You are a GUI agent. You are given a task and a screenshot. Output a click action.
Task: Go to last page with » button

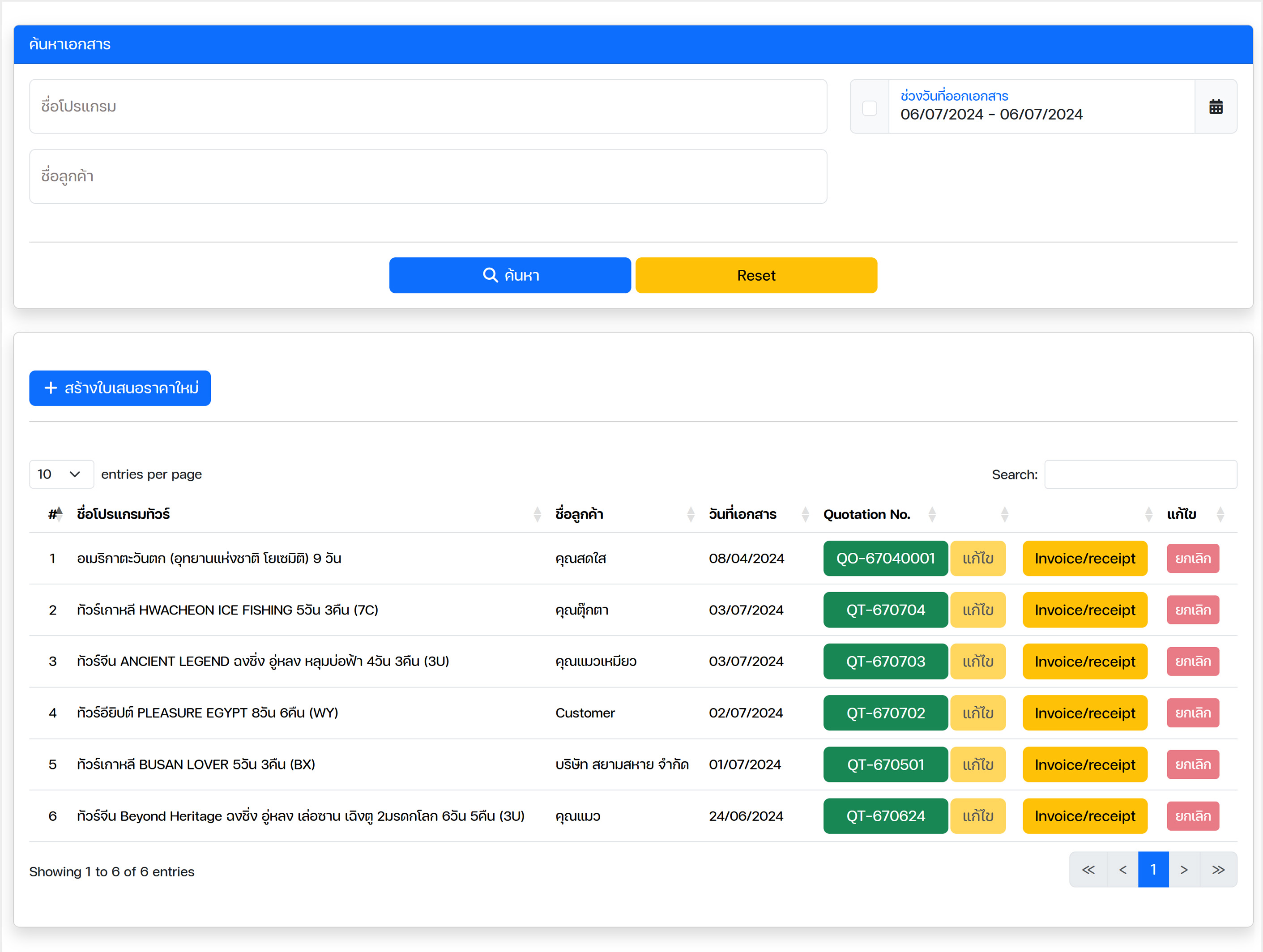pos(1218,870)
